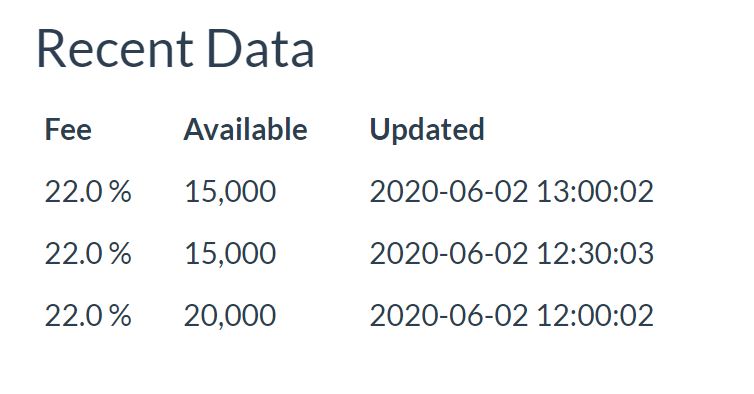Image resolution: width=754 pixels, height=394 pixels.
Task: Click the 22.0 % fee in first row
Action: click(x=88, y=191)
